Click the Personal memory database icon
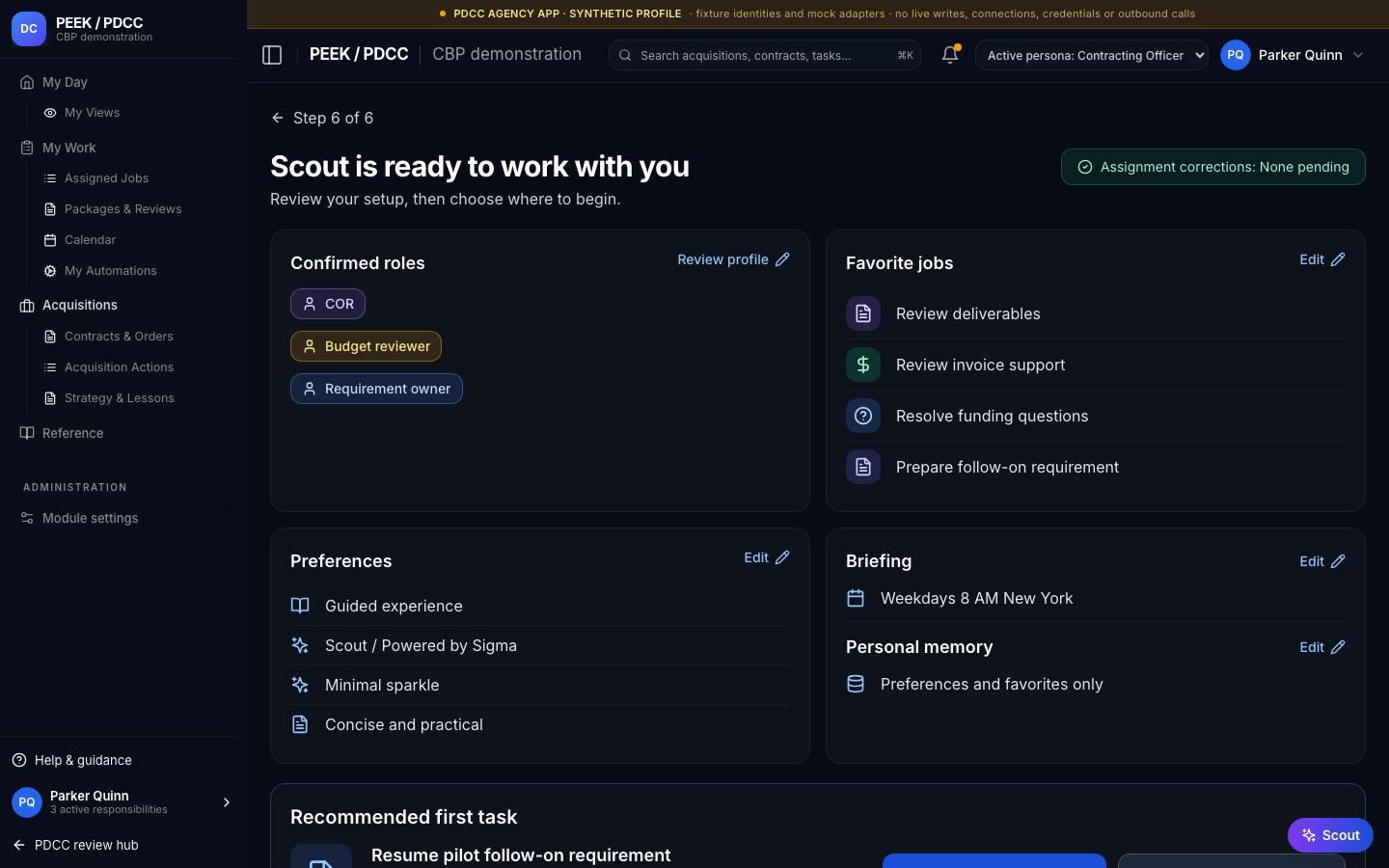 [856, 684]
